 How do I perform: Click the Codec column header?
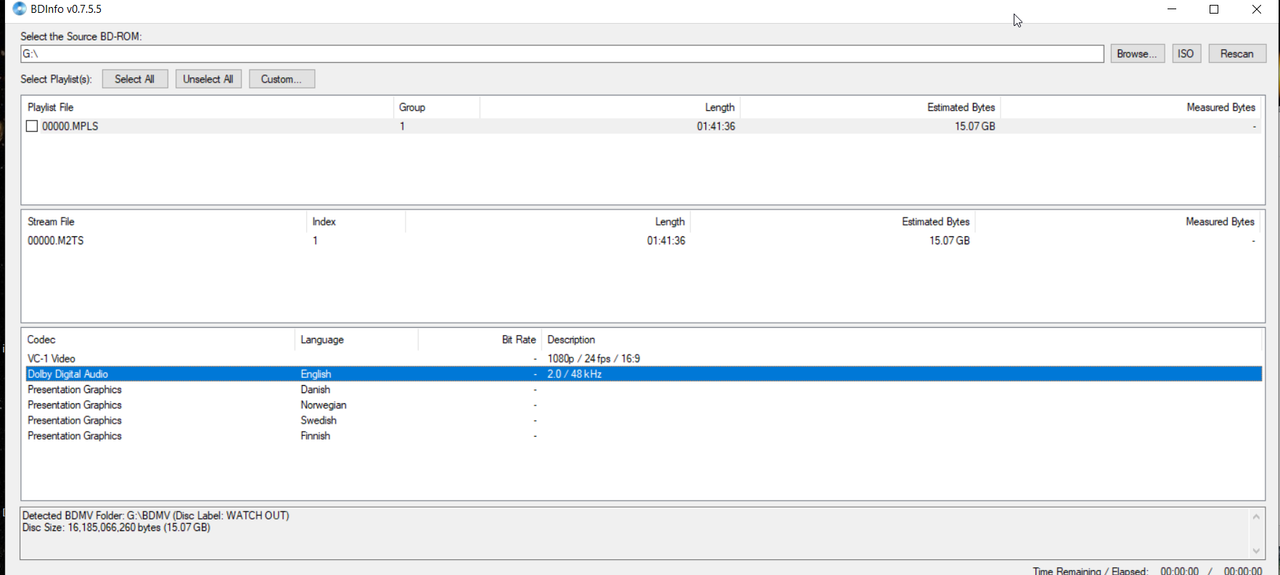158,340
